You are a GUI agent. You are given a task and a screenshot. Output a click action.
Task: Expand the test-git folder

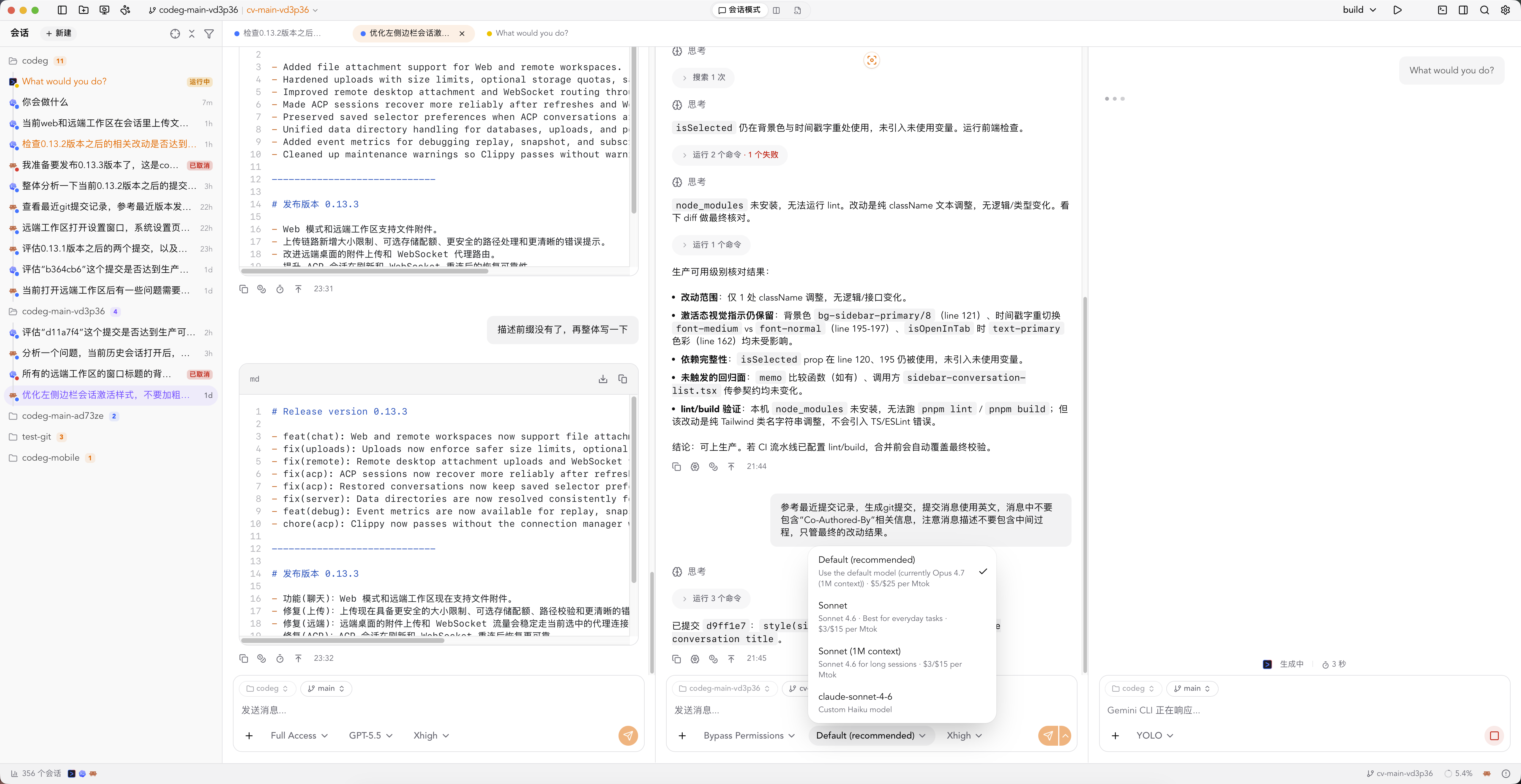pos(111,437)
